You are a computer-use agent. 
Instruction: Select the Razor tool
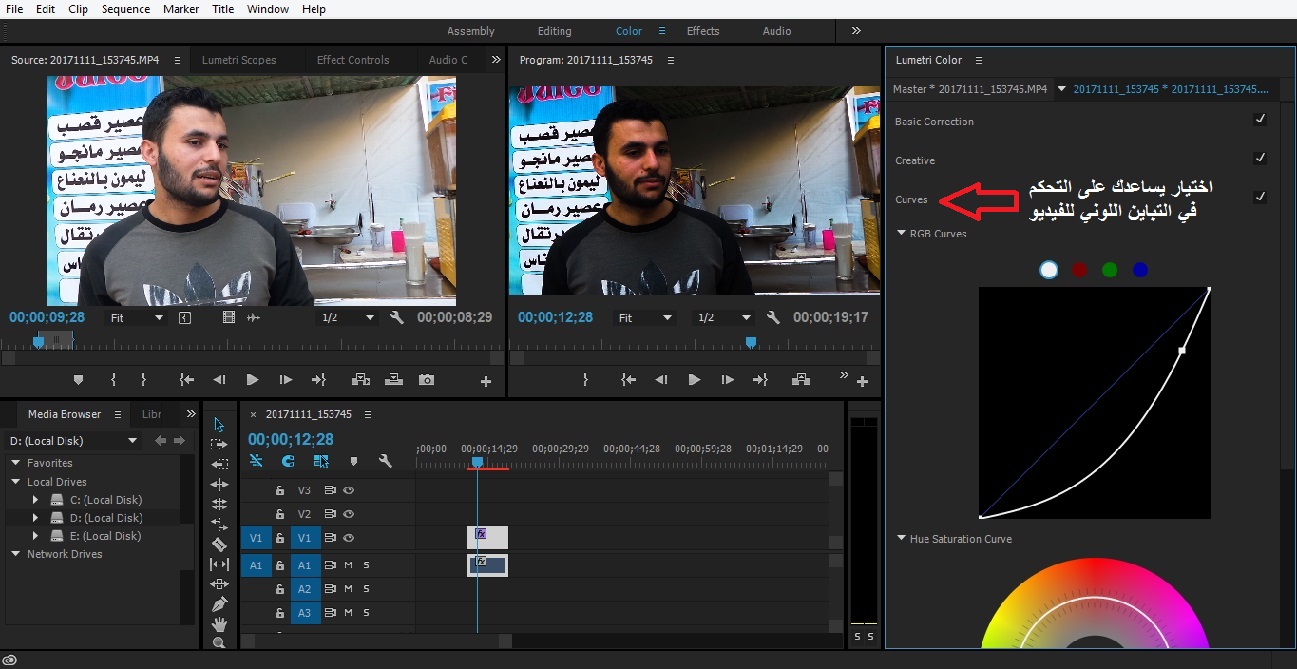220,545
